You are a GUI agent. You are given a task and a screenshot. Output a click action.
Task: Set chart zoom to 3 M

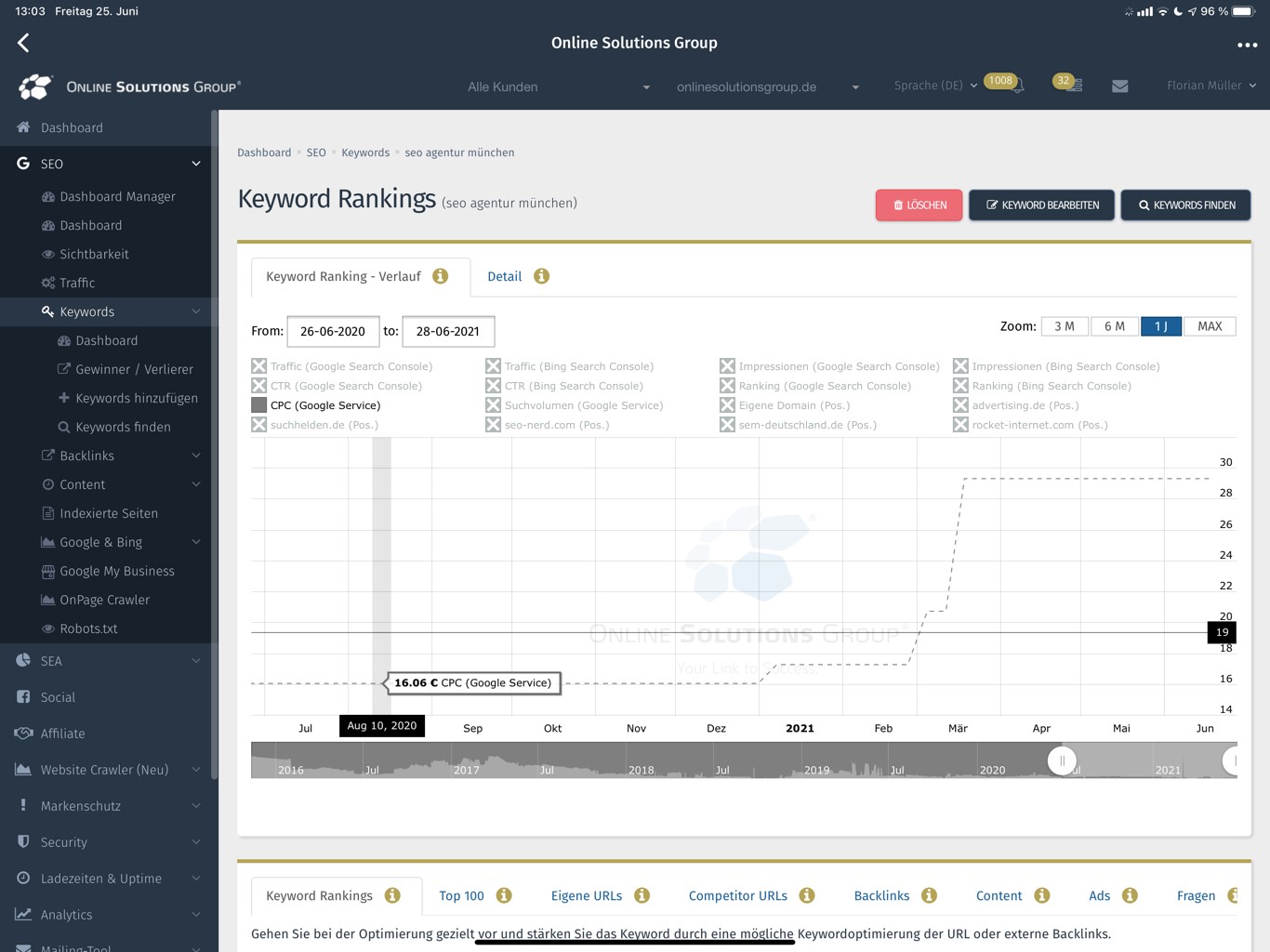coord(1065,326)
